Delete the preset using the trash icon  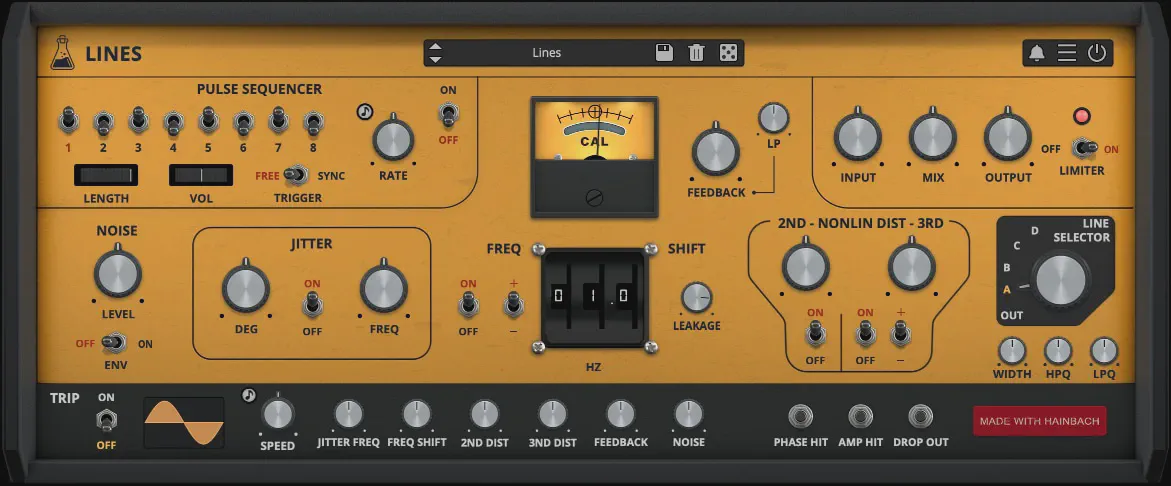[696, 53]
